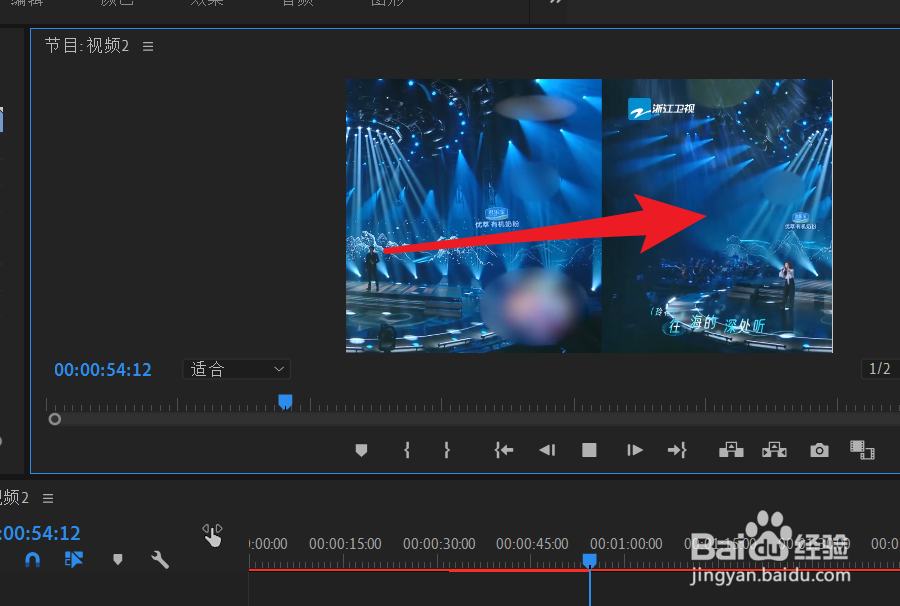Click the Extract button
Image resolution: width=900 pixels, height=606 pixels.
(774, 450)
